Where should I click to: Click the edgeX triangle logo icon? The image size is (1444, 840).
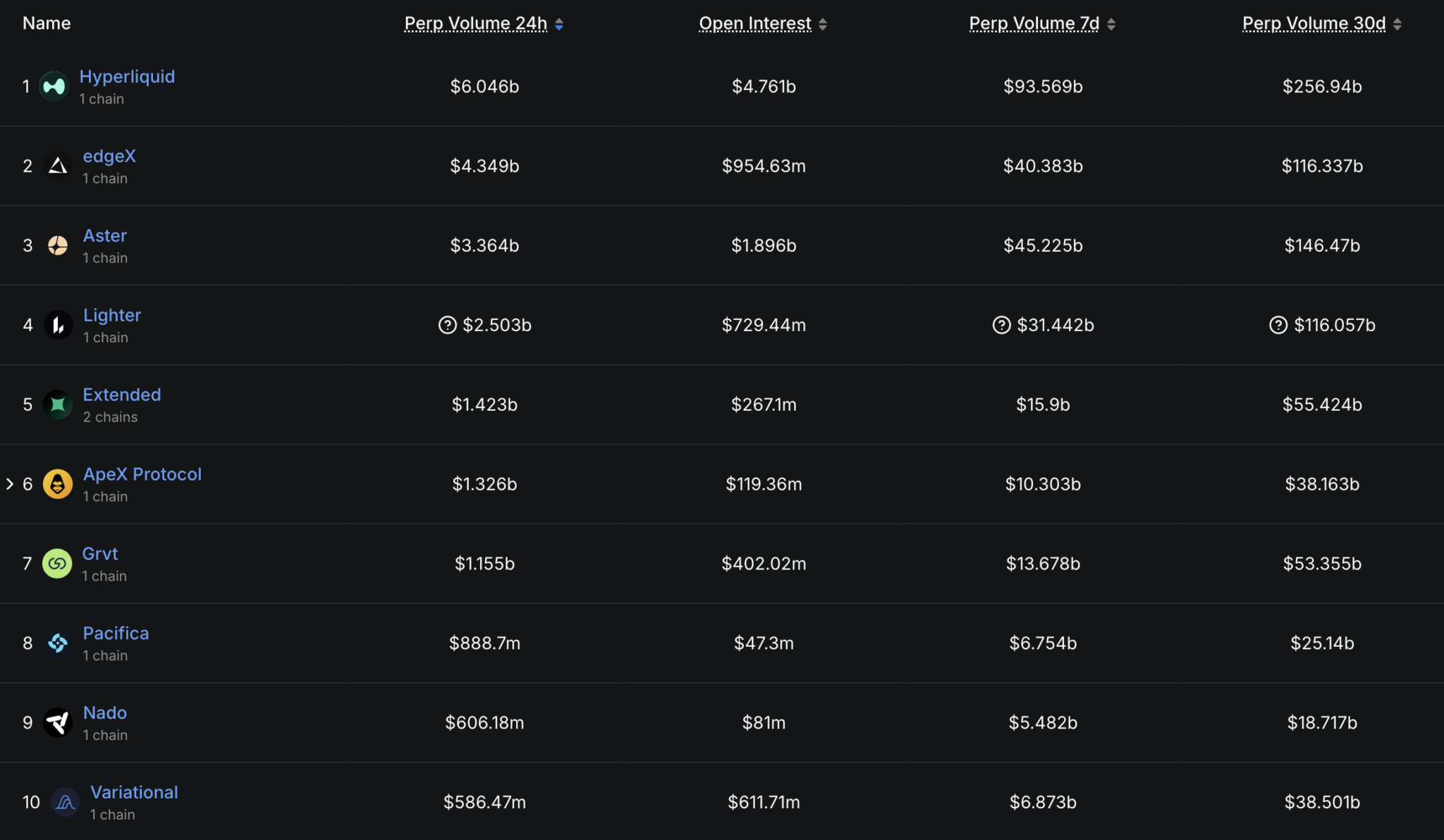[58, 166]
